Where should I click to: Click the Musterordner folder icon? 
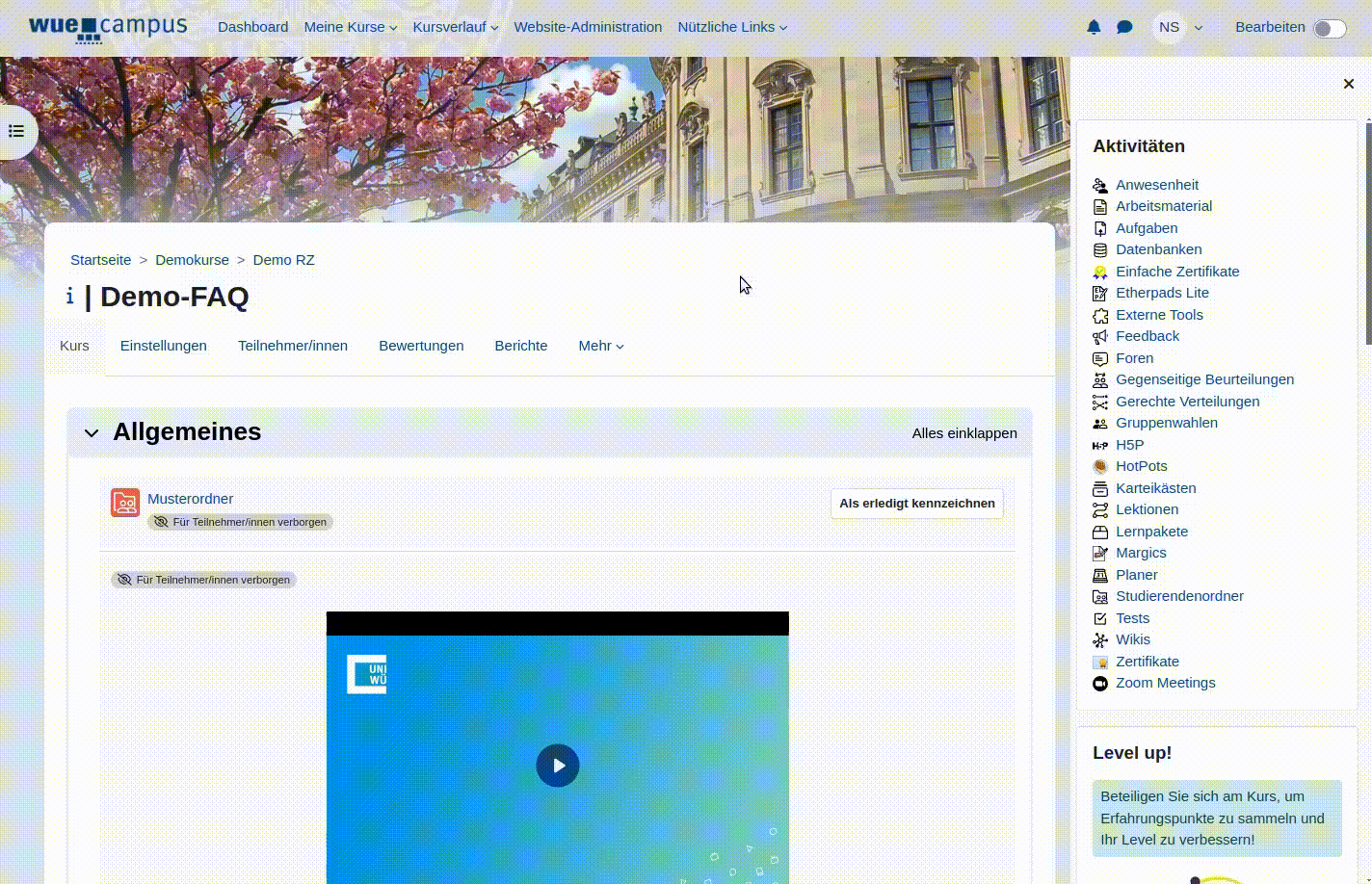(125, 503)
